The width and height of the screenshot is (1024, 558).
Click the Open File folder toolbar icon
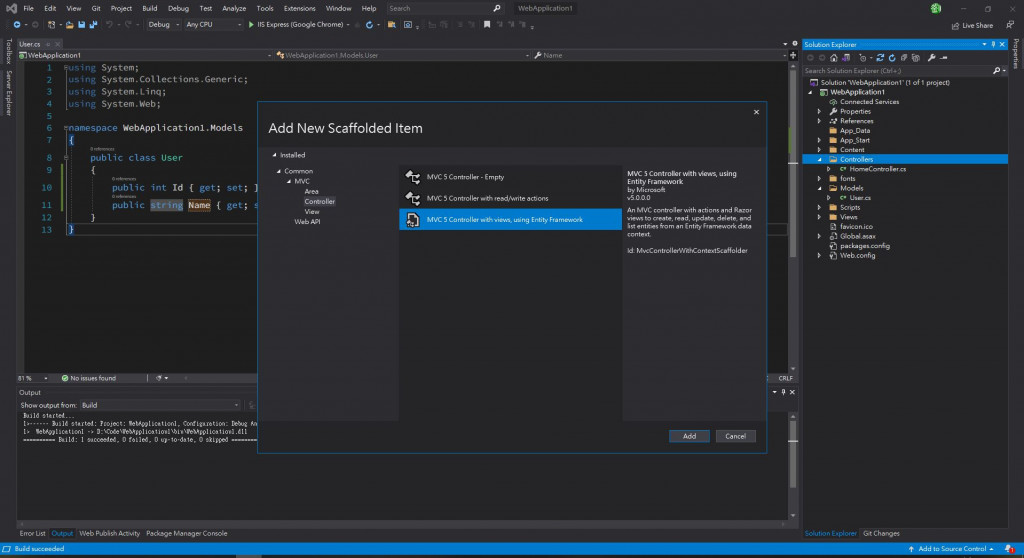(x=69, y=25)
